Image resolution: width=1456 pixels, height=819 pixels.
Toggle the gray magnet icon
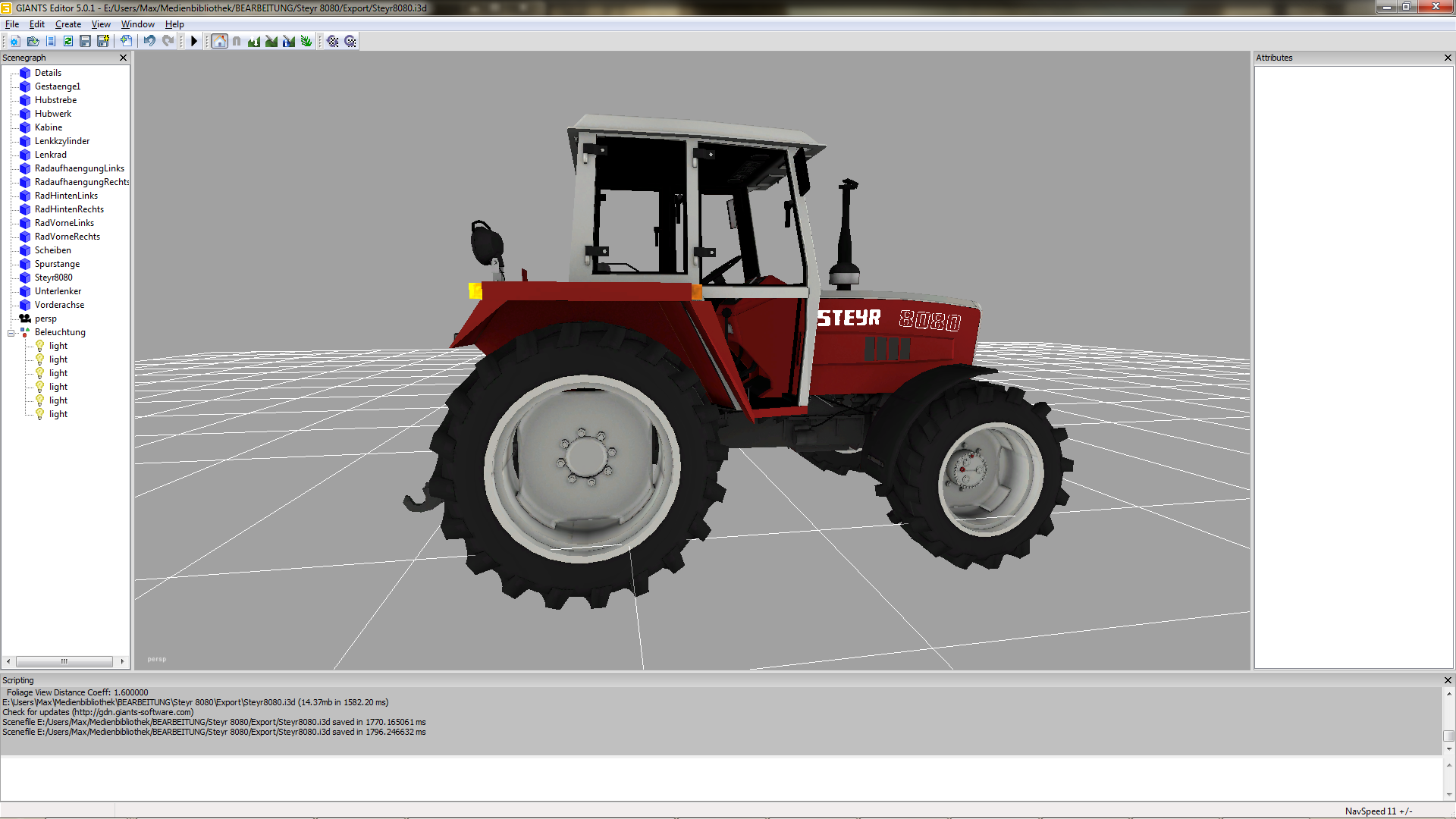[237, 41]
